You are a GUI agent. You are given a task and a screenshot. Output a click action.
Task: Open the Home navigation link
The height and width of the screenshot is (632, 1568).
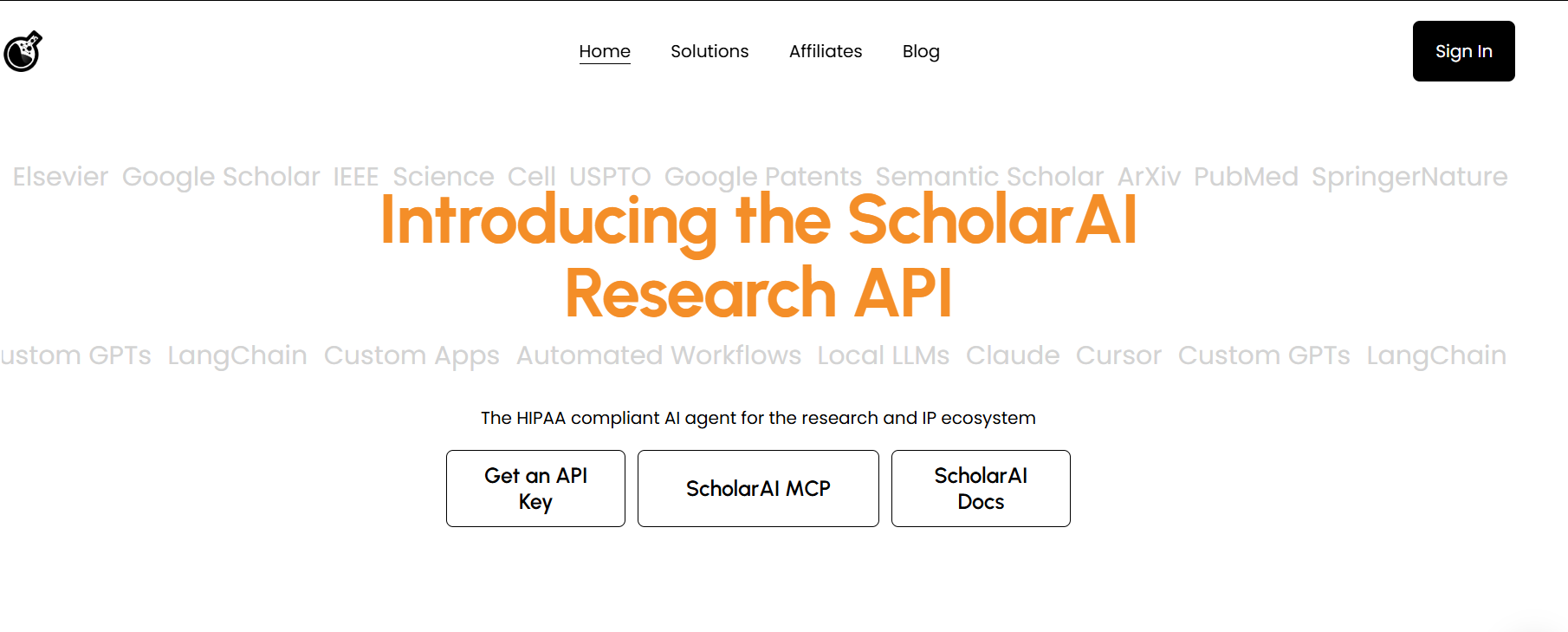click(605, 51)
